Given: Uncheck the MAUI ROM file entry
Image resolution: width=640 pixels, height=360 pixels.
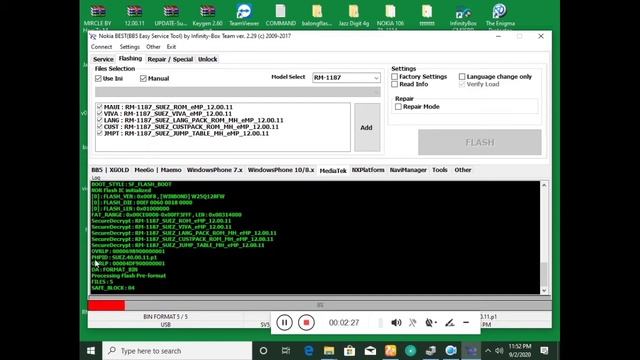Looking at the screenshot, I should [x=100, y=107].
